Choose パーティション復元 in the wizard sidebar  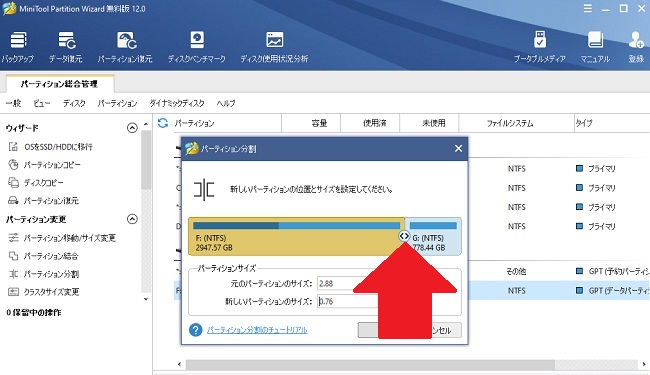51,201
